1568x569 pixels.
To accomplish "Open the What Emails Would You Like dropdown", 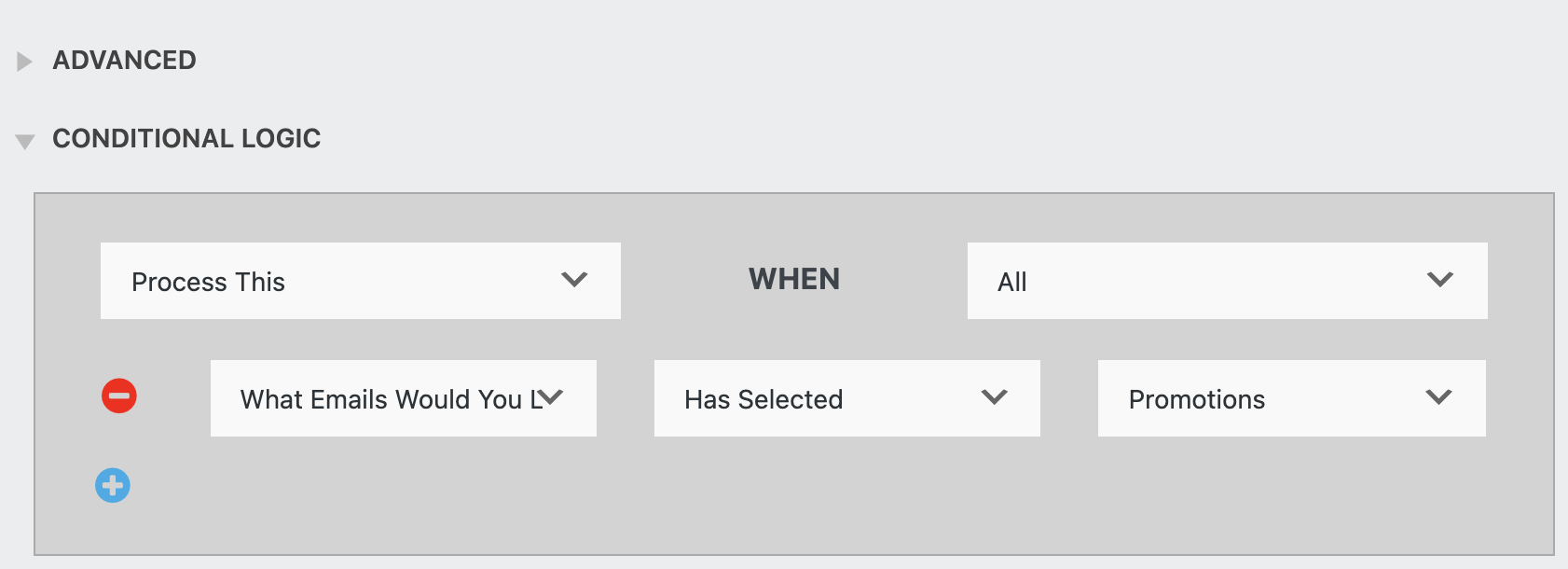I will pyautogui.click(x=403, y=398).
